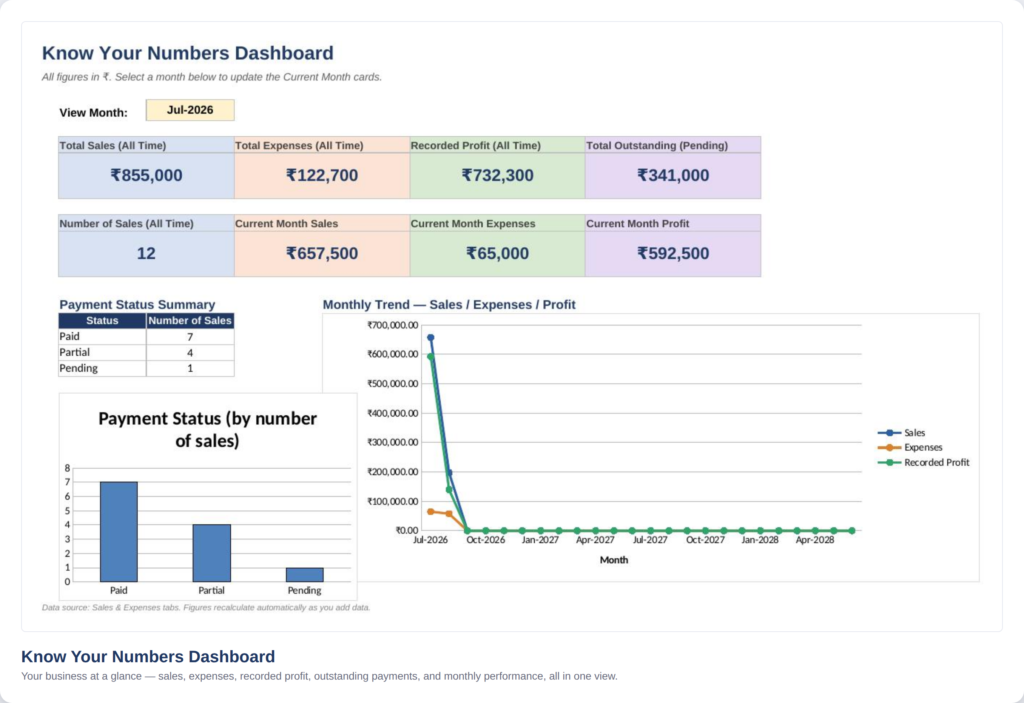The height and width of the screenshot is (703, 1024).
Task: Click the Expenses data point for Jul-2026
Action: click(x=430, y=512)
